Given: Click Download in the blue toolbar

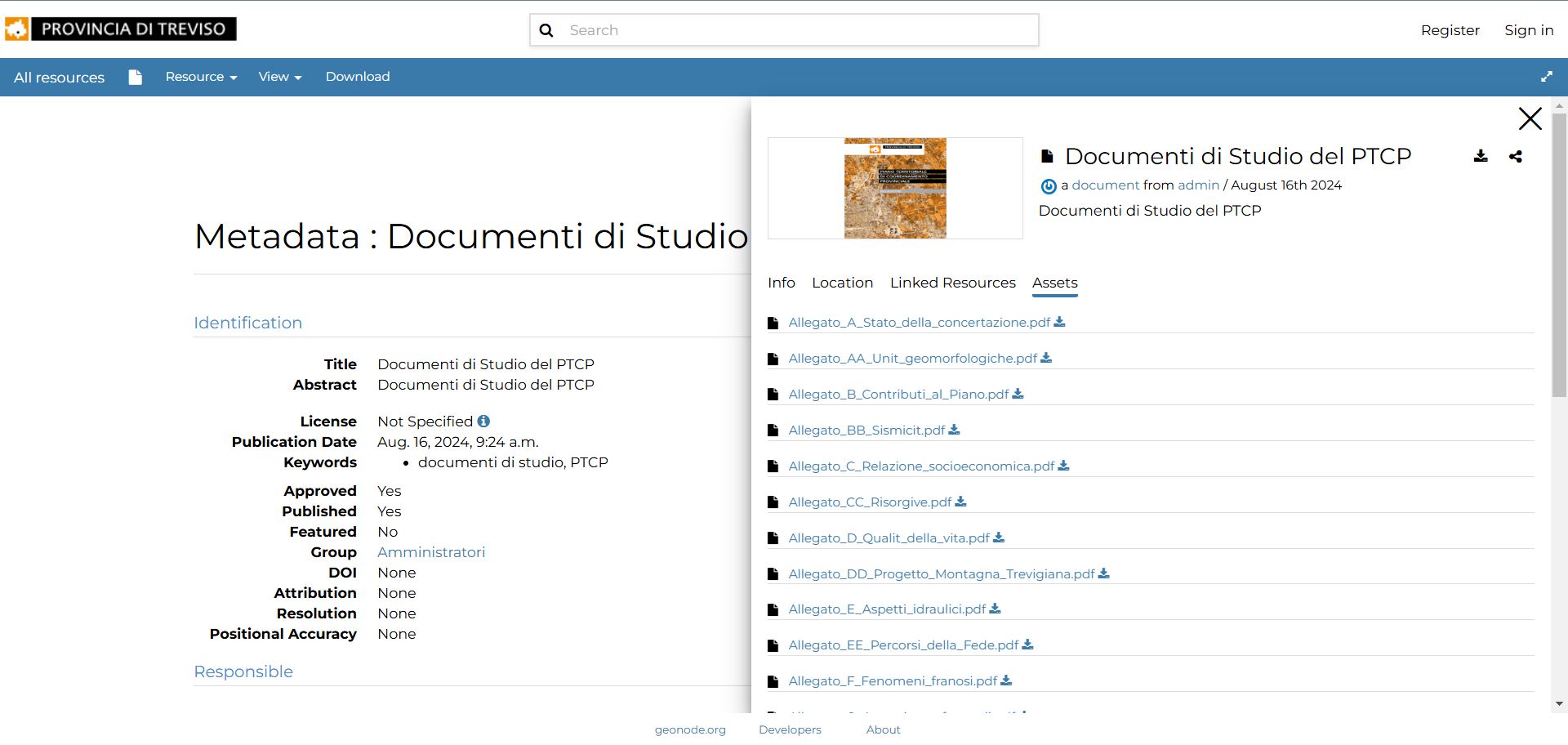Looking at the screenshot, I should pos(358,77).
